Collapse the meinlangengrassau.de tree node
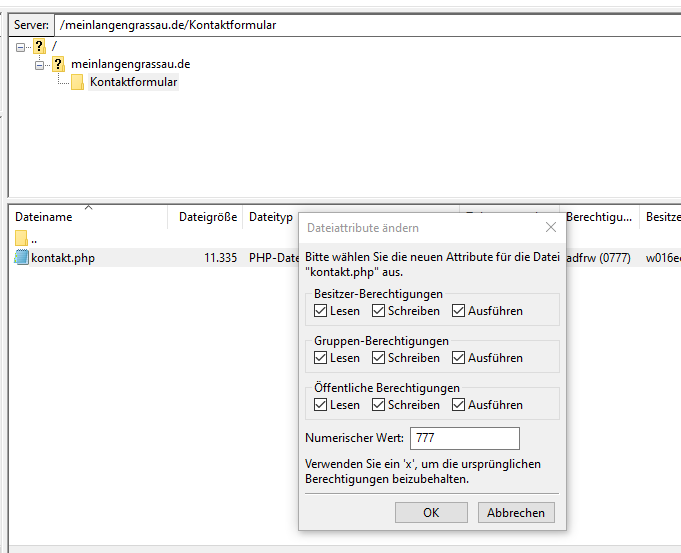This screenshot has width=681, height=553. [x=40, y=65]
